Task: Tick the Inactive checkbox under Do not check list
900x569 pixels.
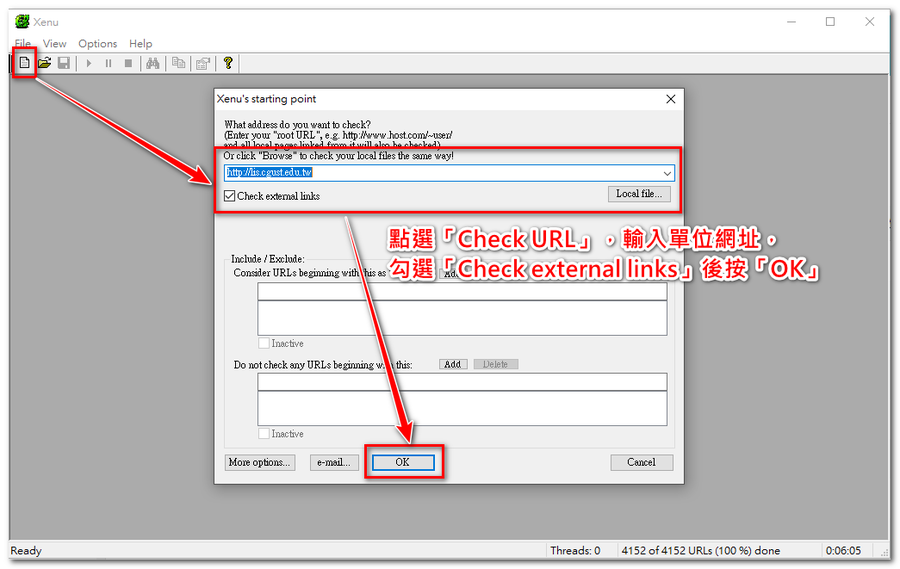Action: click(x=264, y=433)
